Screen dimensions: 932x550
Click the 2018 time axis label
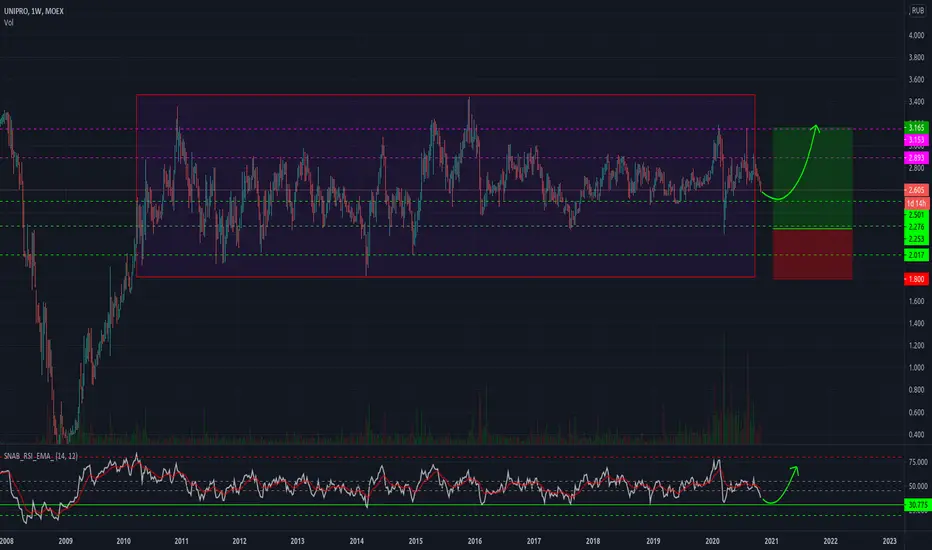(593, 541)
